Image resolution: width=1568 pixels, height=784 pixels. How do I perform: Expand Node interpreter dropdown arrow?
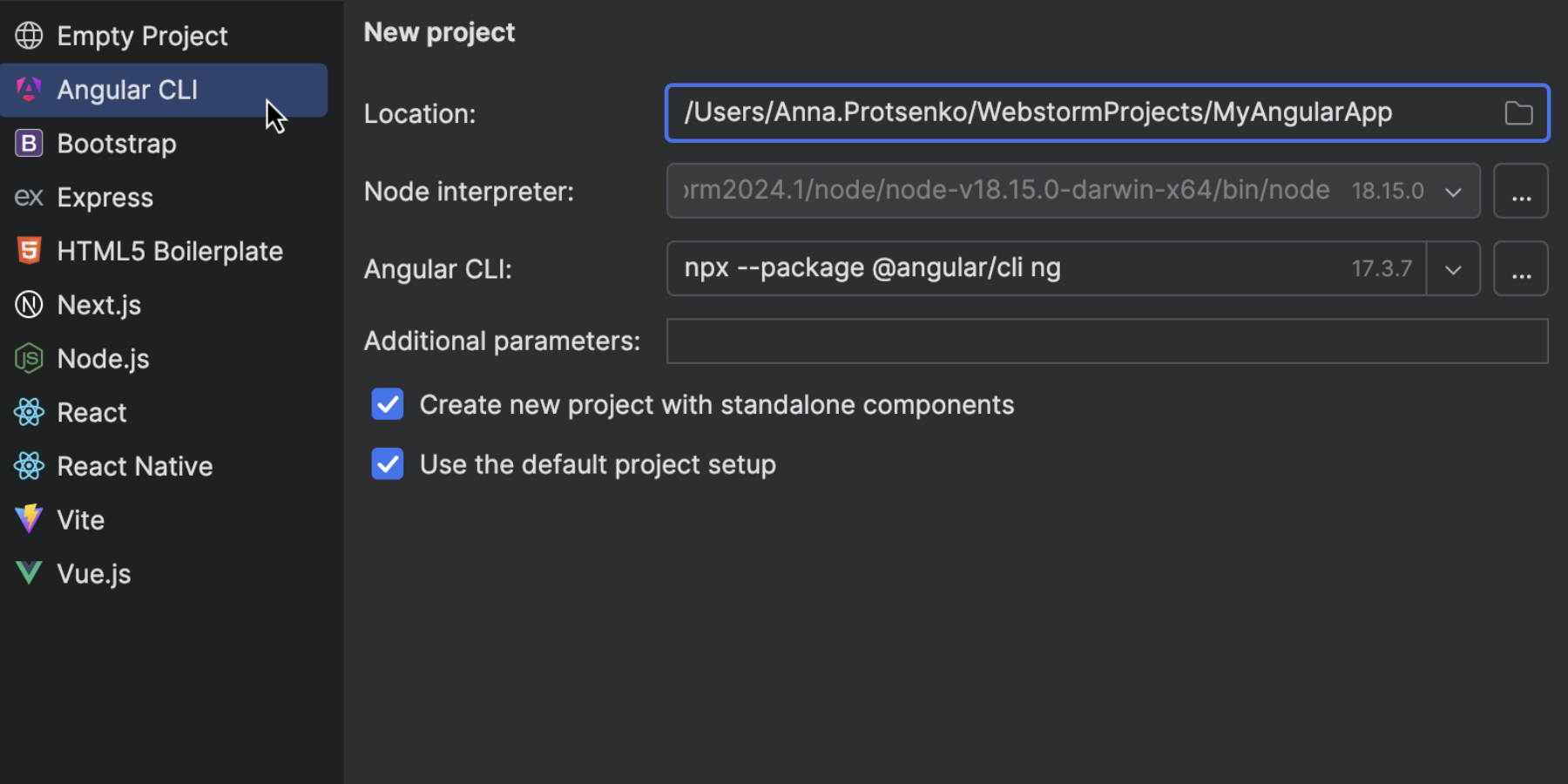pos(1453,192)
